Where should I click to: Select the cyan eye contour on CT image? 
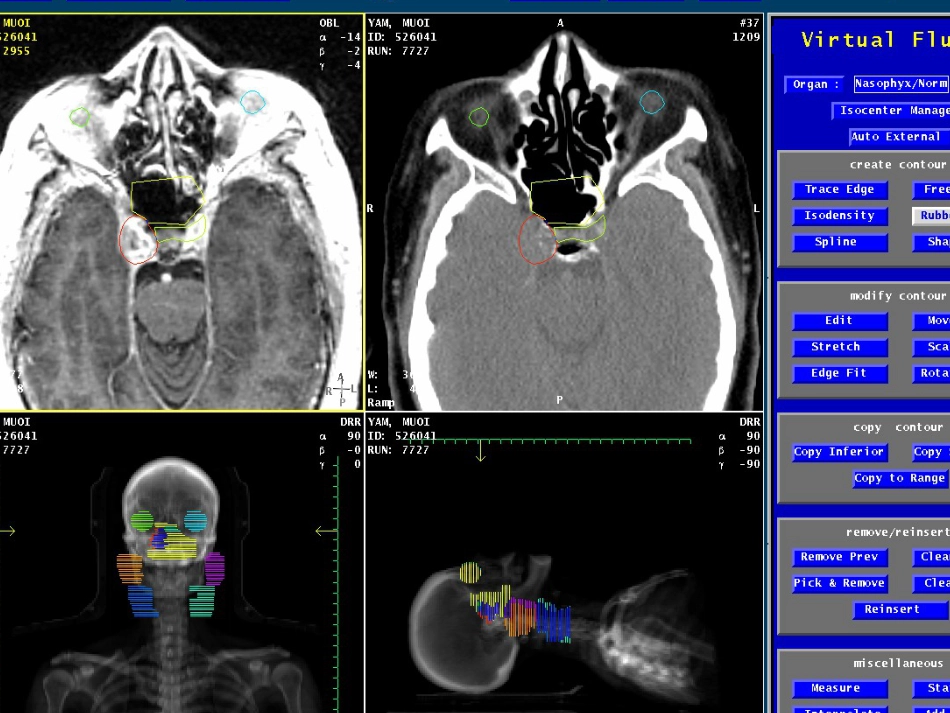pos(653,102)
